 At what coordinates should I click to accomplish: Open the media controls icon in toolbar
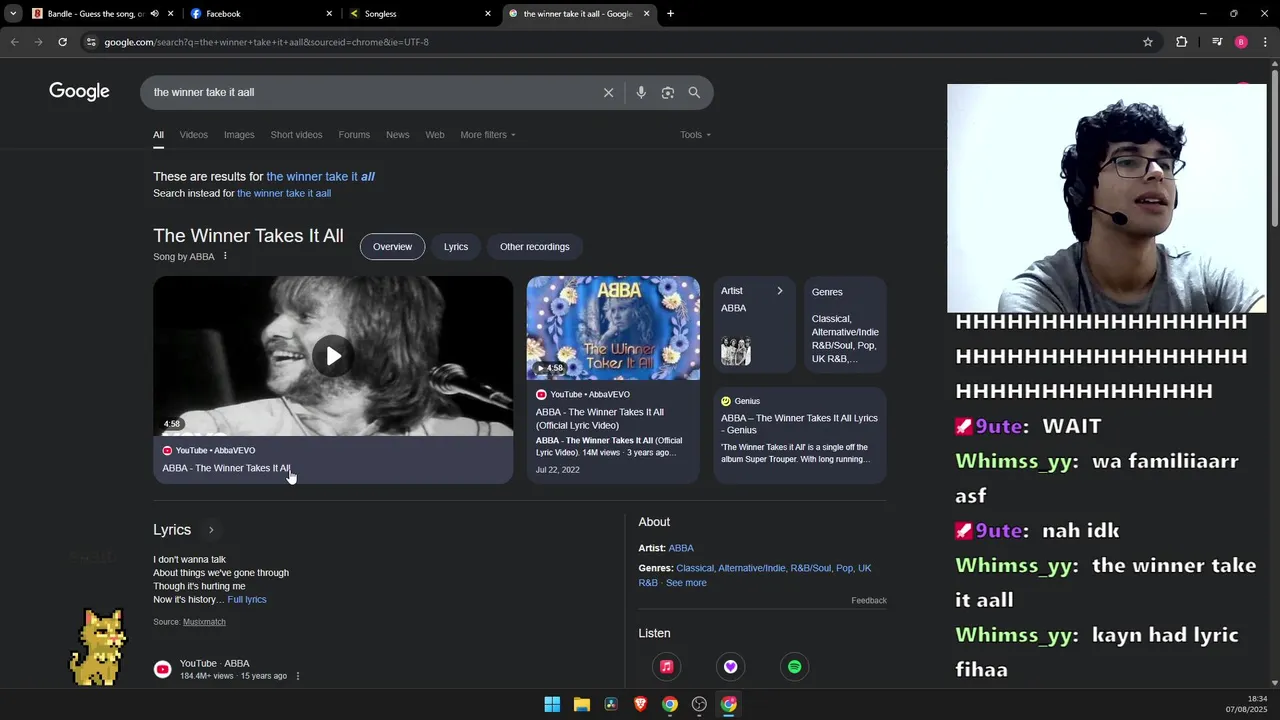[x=1217, y=42]
